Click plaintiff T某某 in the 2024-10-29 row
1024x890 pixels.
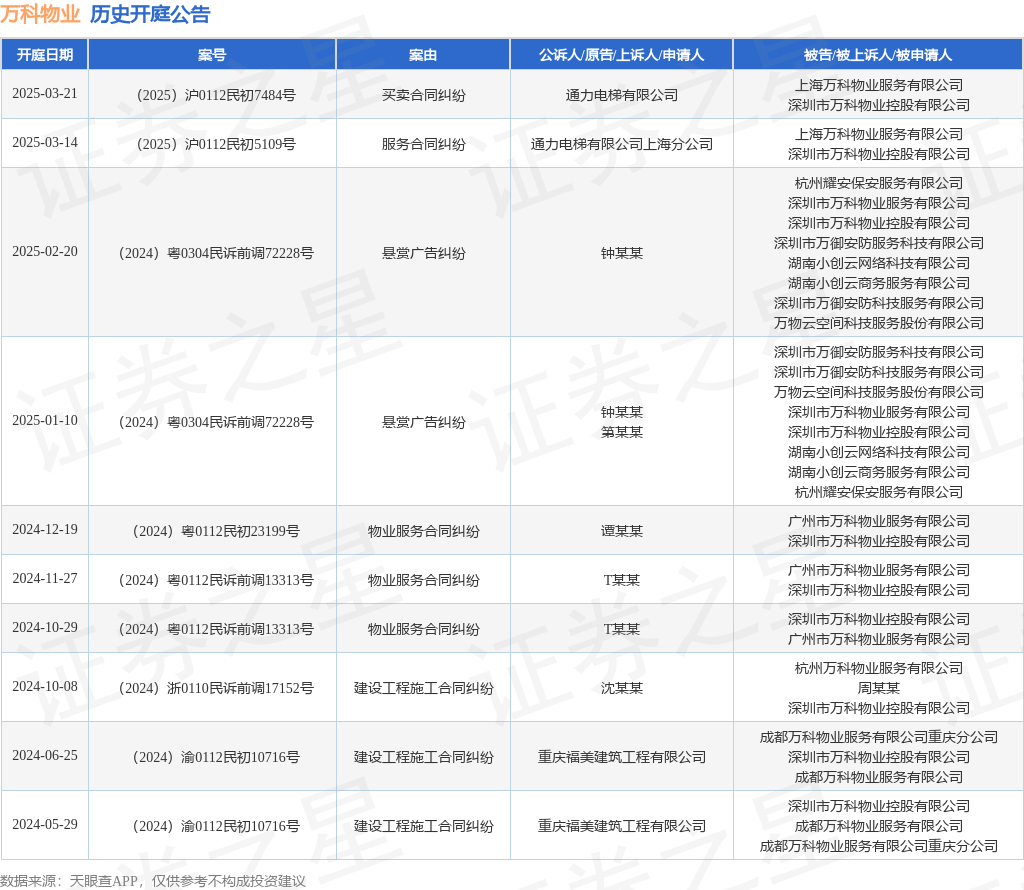click(x=622, y=629)
